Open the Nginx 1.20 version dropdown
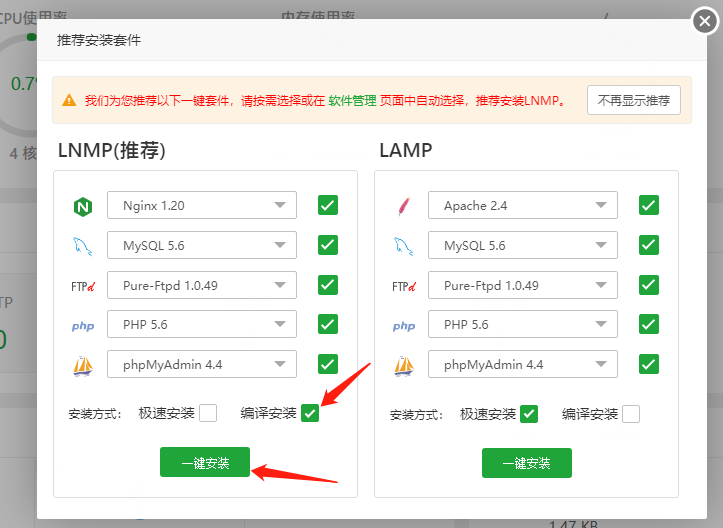The height and width of the screenshot is (528, 723). click(202, 205)
